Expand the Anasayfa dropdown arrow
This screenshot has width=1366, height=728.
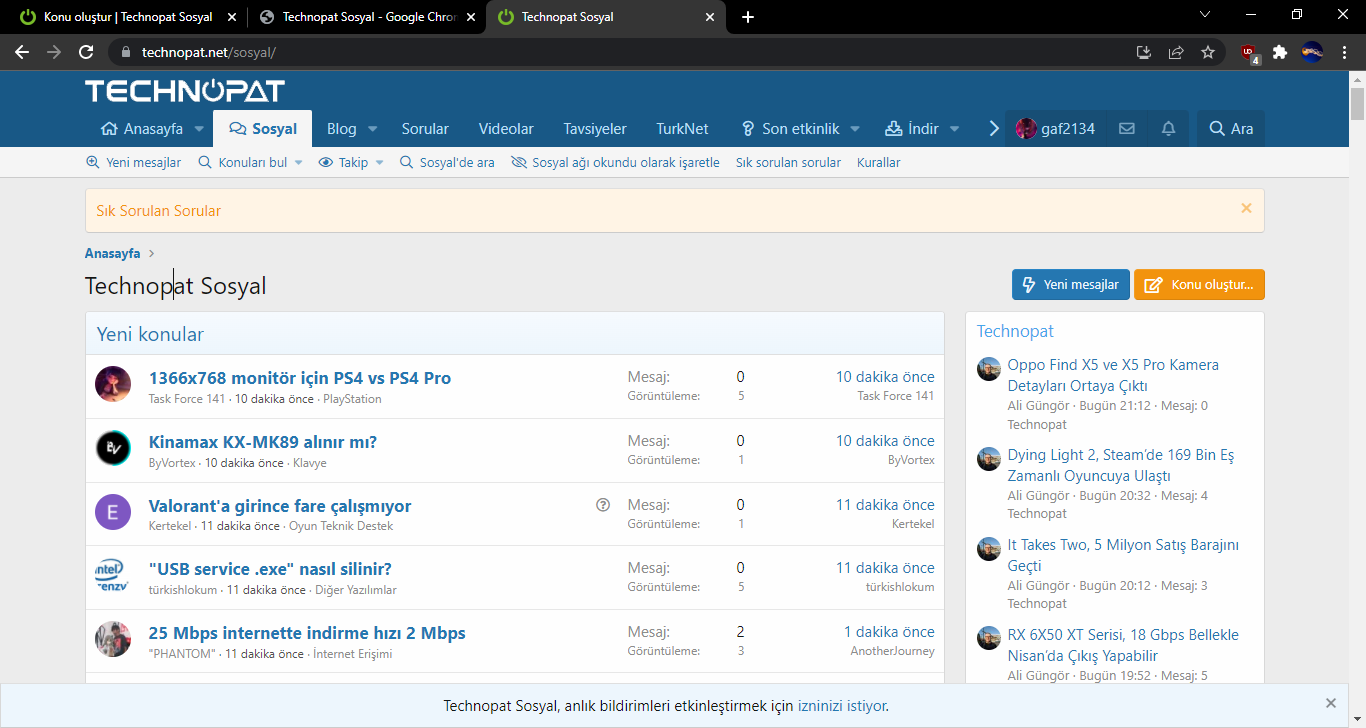(x=199, y=129)
